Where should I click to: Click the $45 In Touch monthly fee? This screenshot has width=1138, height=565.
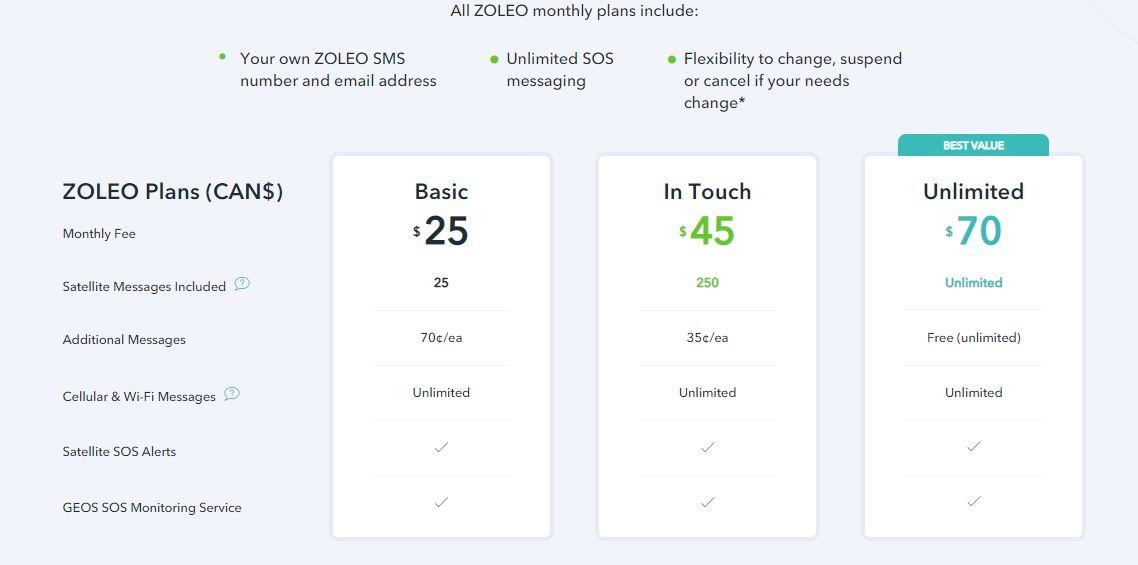point(707,232)
